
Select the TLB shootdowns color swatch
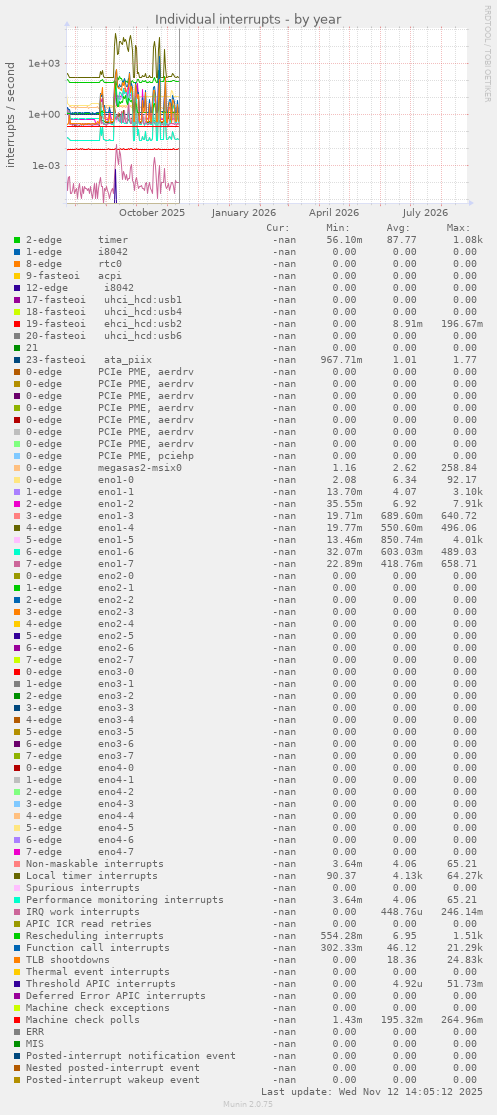coord(16,959)
